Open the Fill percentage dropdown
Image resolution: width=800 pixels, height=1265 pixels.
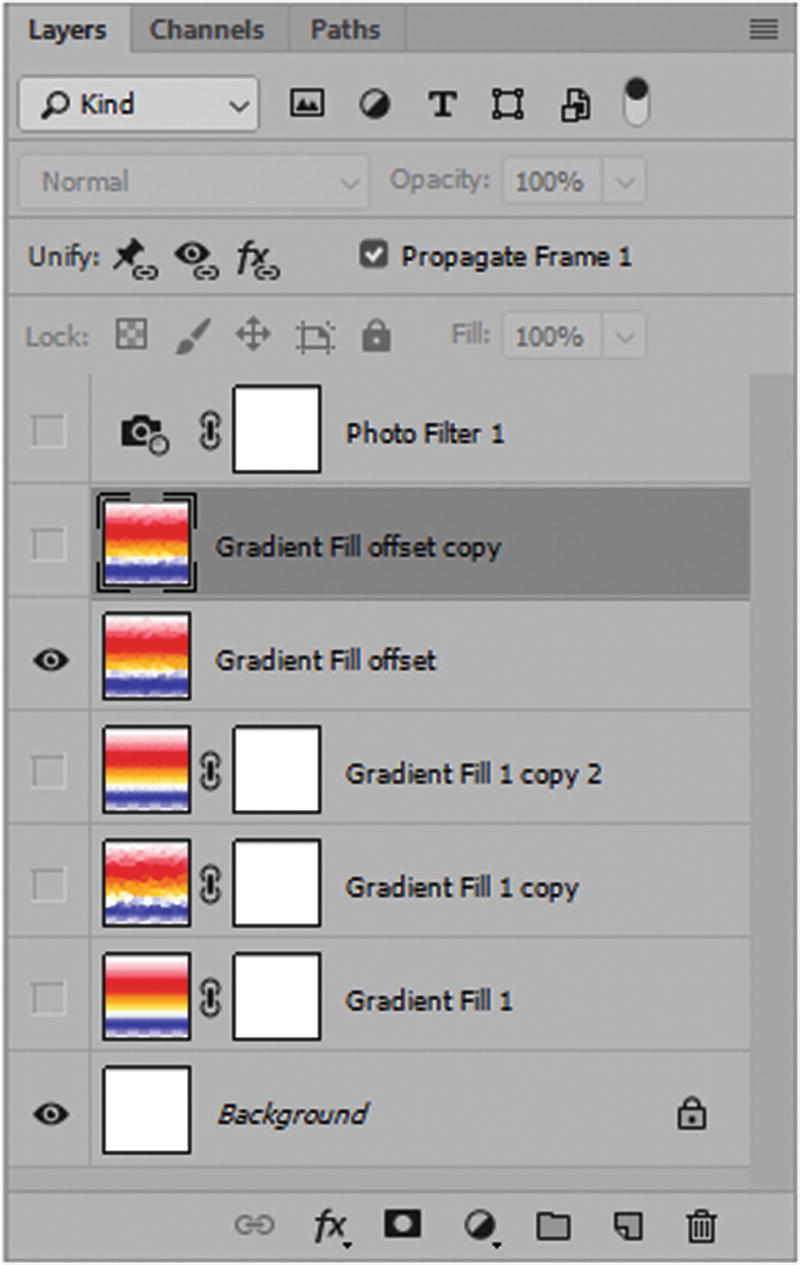click(627, 336)
